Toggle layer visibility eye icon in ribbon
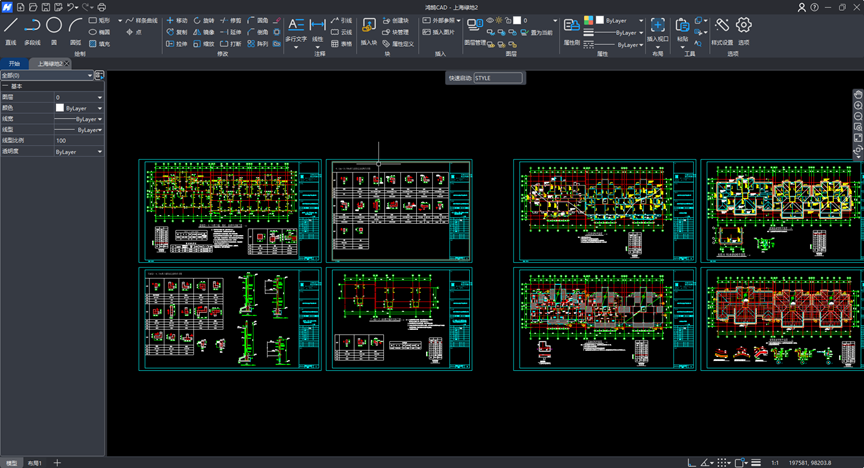Viewport: 864px width, 468px height. [490, 20]
